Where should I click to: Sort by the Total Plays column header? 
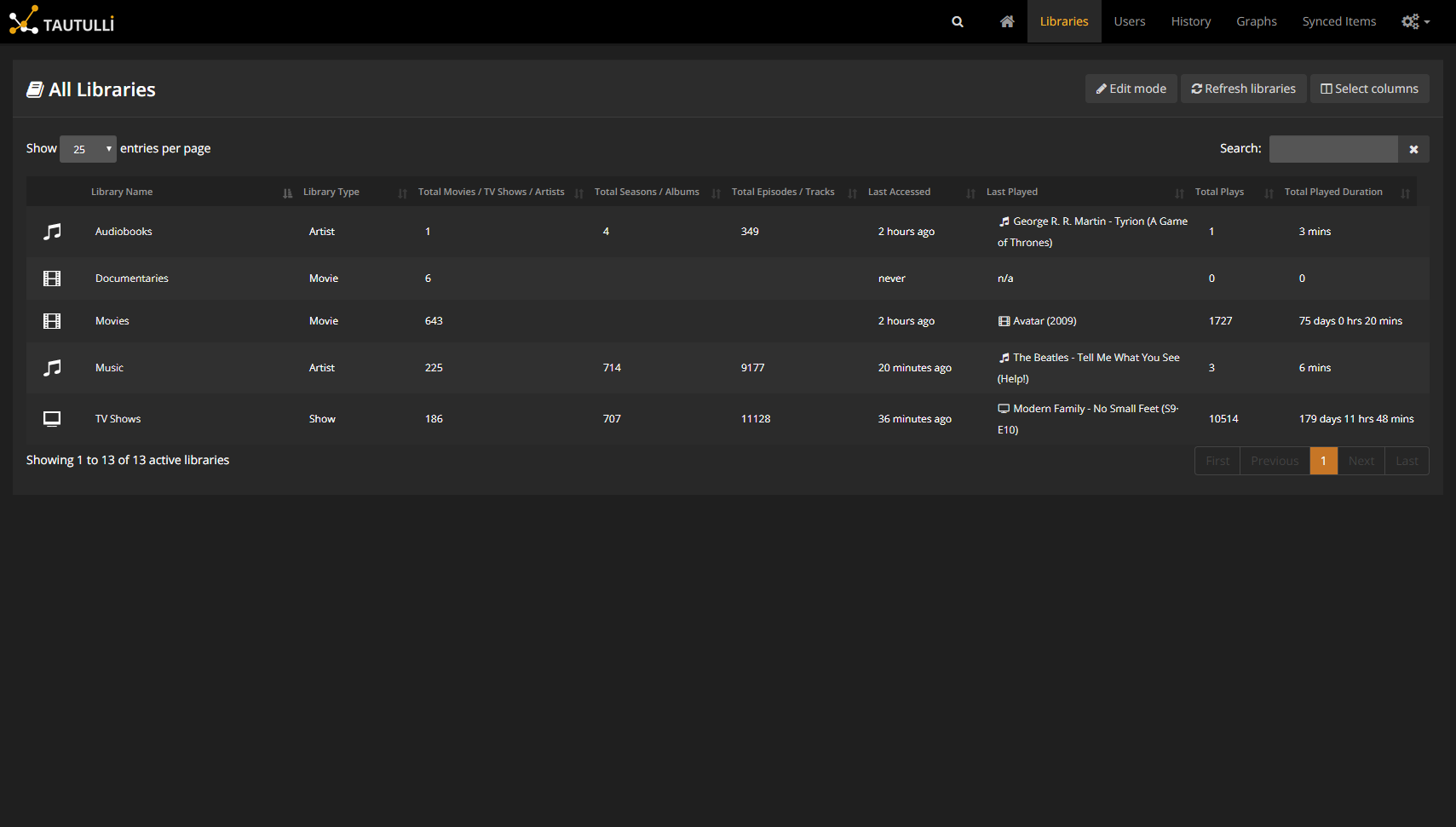tap(1219, 192)
